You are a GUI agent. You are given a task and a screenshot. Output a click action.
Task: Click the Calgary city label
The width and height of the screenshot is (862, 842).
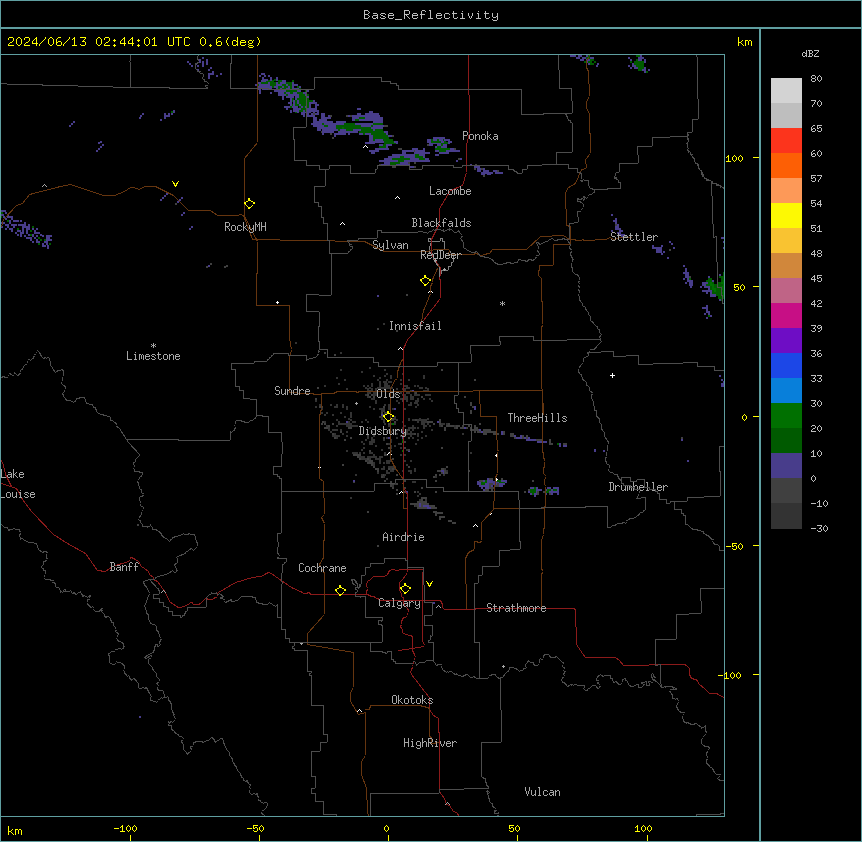(x=399, y=603)
